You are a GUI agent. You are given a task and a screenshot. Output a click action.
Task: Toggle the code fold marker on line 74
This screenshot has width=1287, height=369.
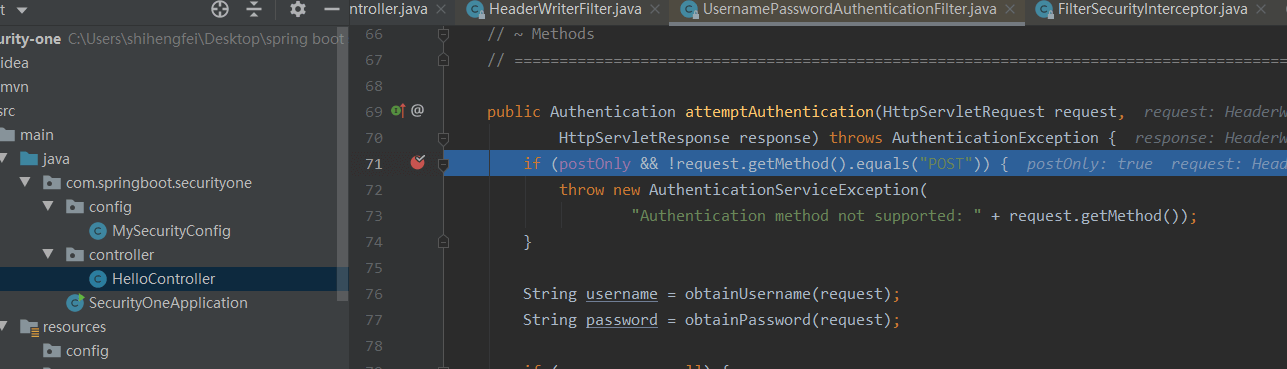click(x=443, y=241)
